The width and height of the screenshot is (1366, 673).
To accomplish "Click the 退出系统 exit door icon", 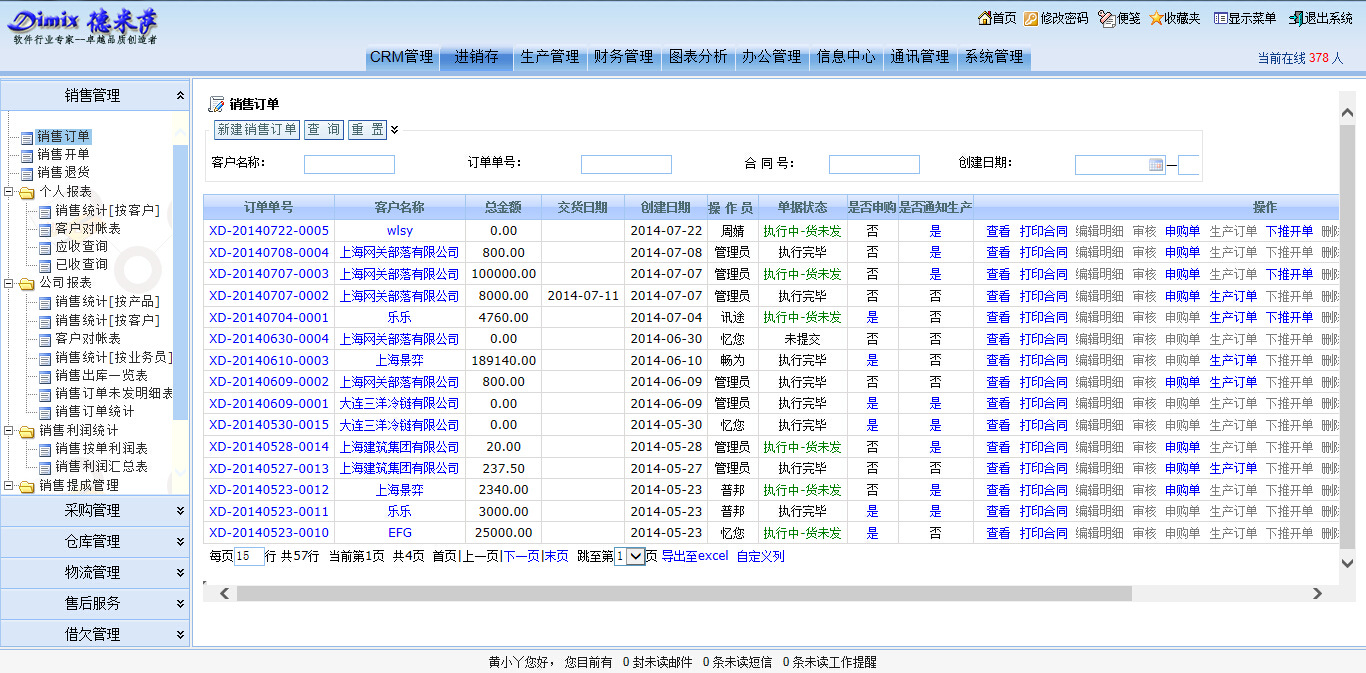I will point(1296,18).
